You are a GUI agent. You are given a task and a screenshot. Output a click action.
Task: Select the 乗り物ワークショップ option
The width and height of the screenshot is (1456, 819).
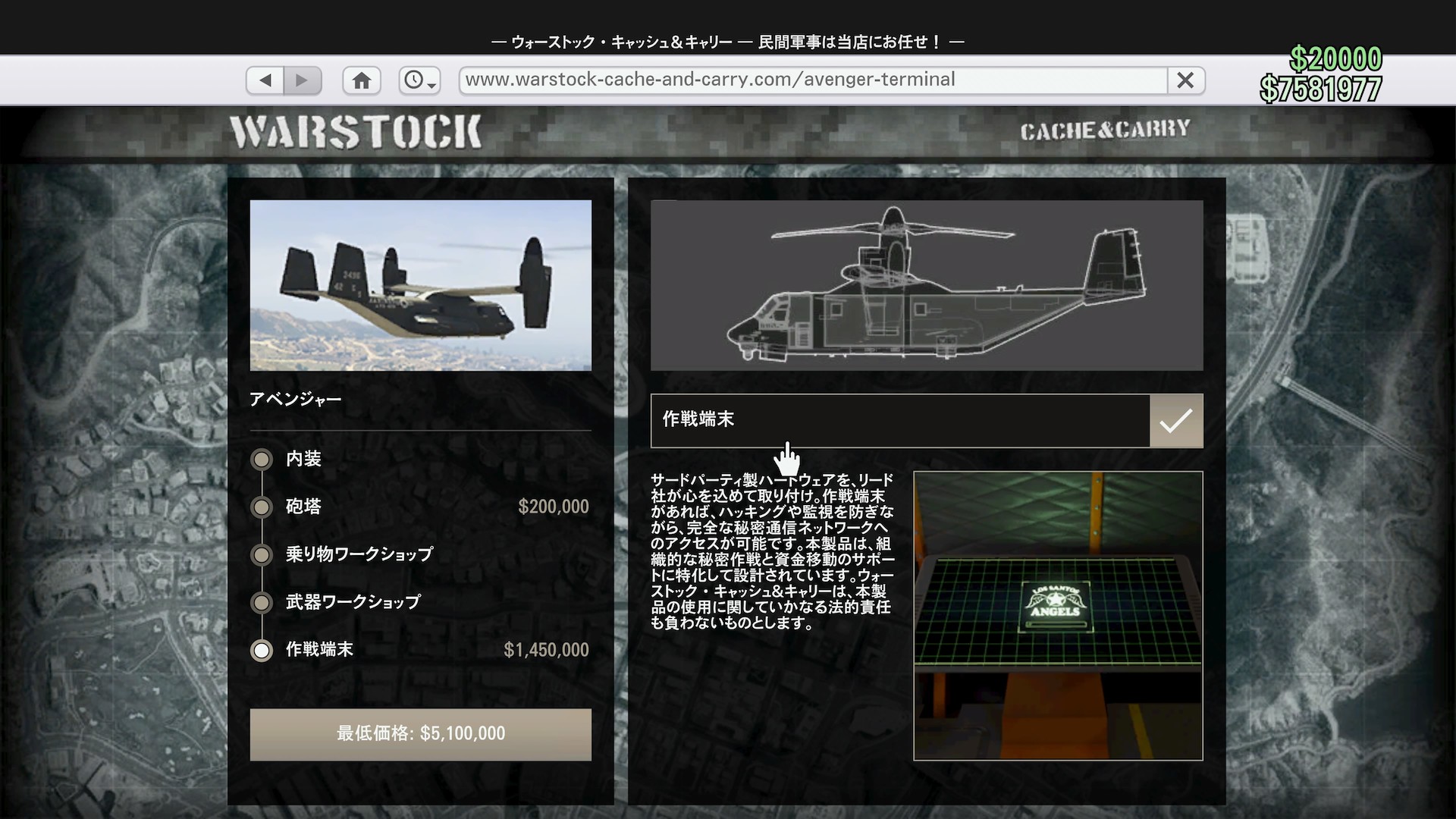[262, 555]
